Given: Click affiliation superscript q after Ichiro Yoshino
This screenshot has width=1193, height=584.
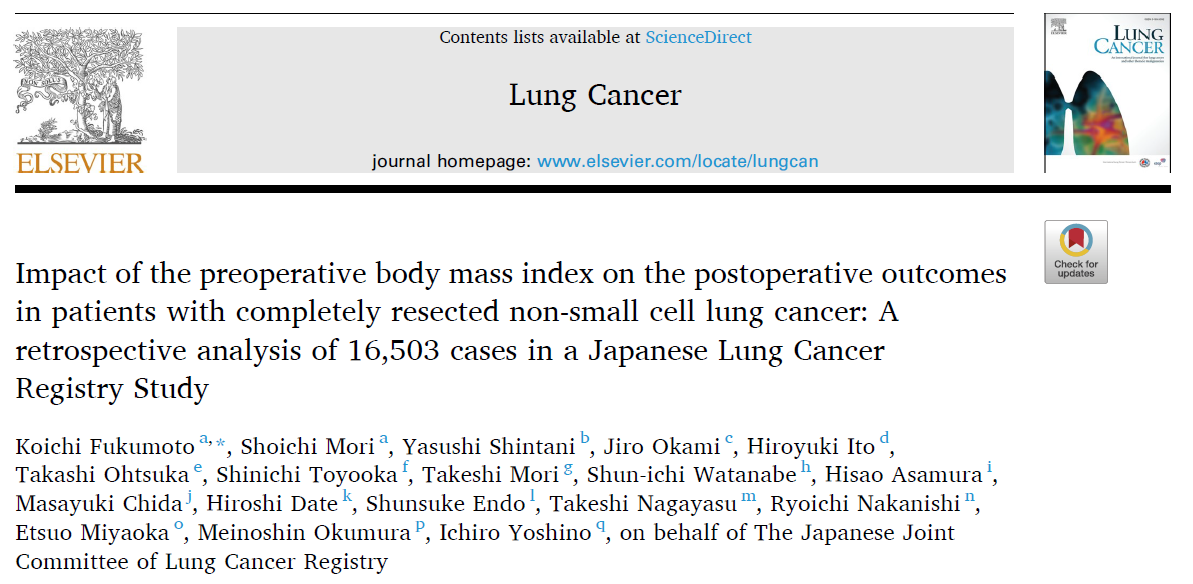Looking at the screenshot, I should coord(600,528).
